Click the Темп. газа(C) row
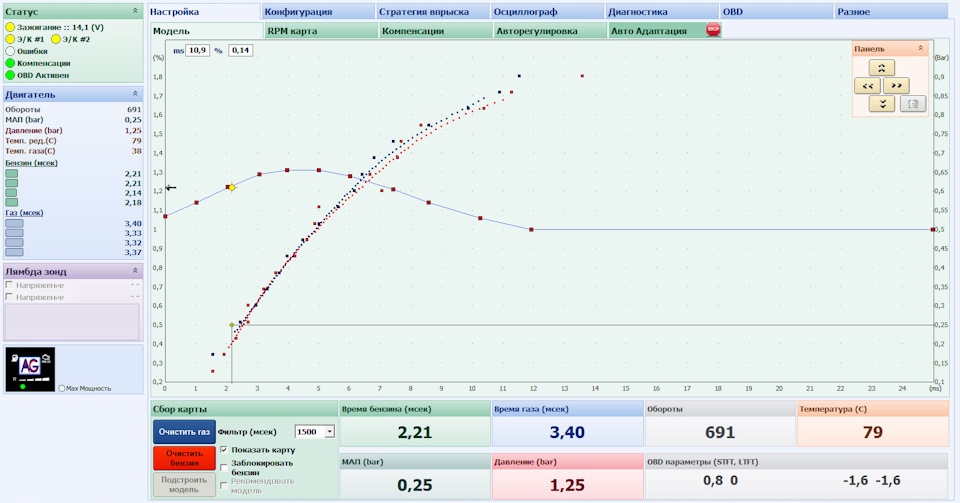The width and height of the screenshot is (960, 503). coord(73,151)
